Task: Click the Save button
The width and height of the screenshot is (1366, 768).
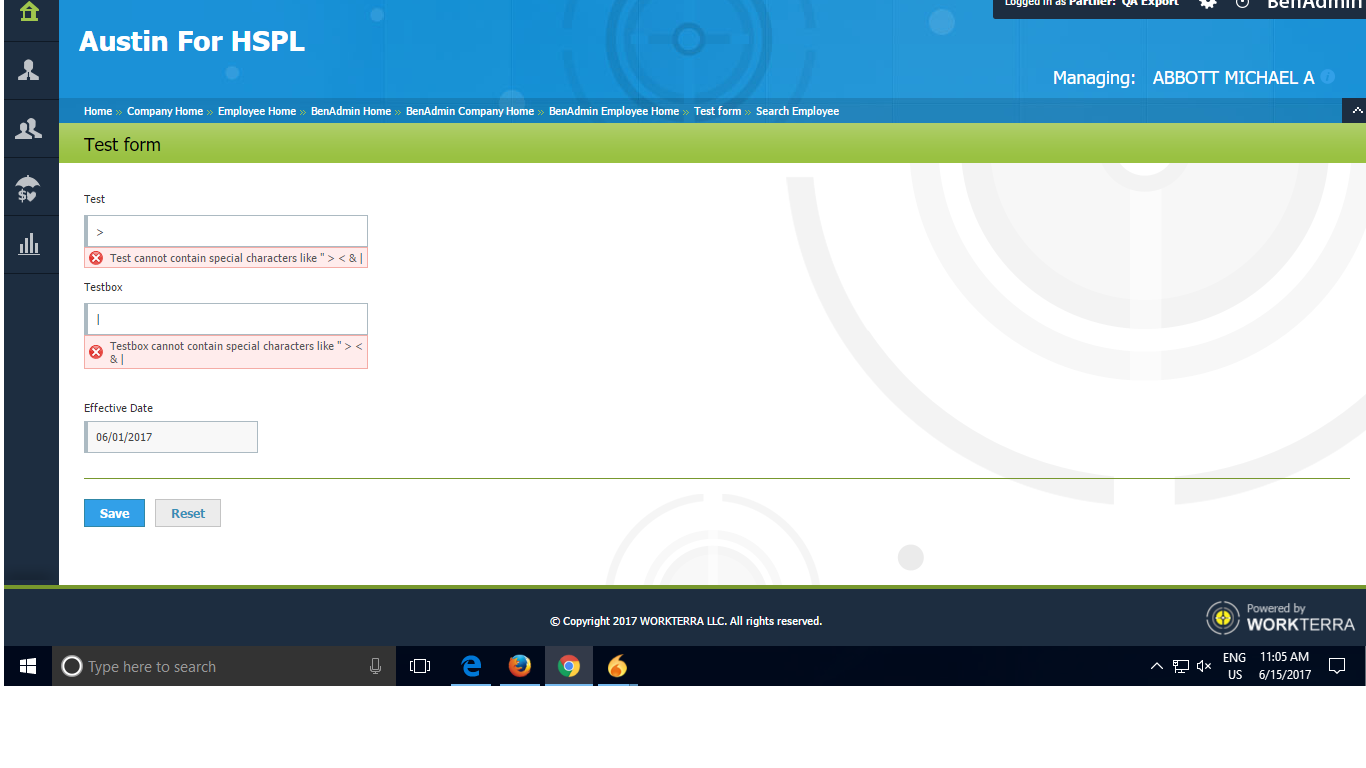Action: 114,513
